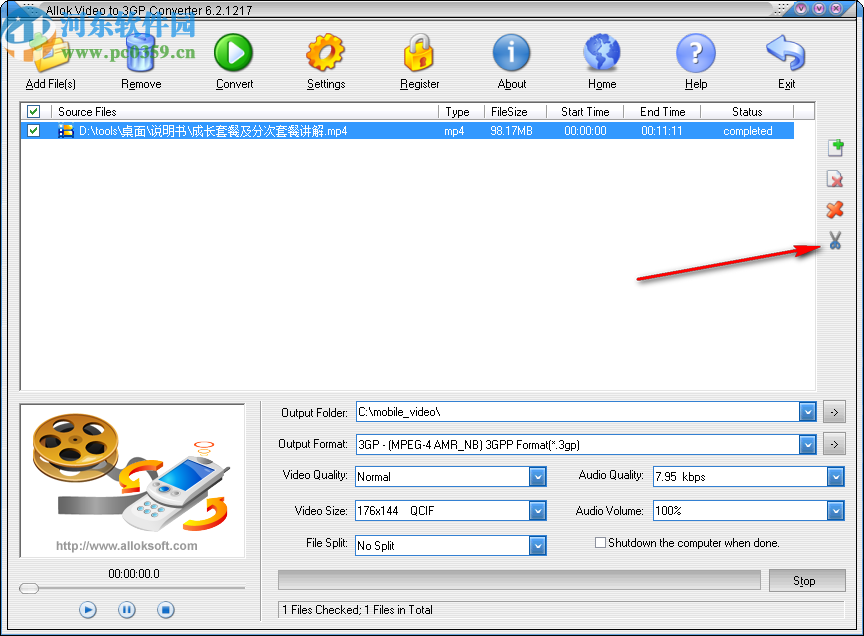Click the Status column header

(747, 111)
